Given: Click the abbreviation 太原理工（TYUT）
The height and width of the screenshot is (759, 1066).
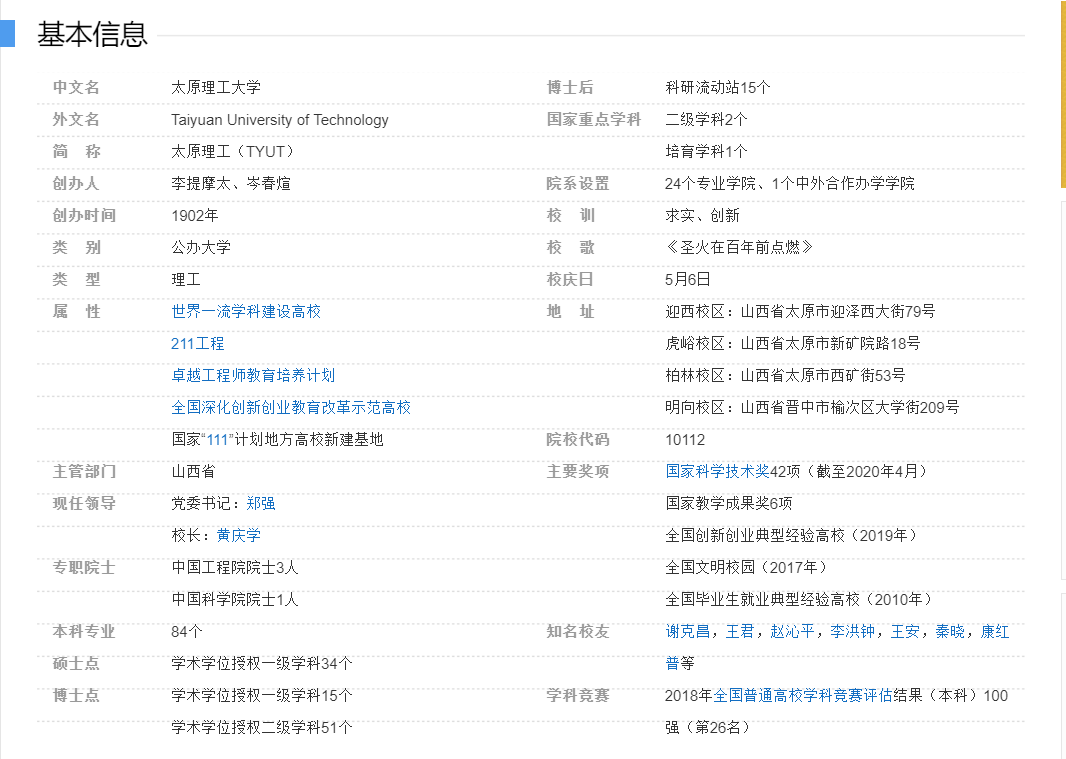Looking at the screenshot, I should [235, 151].
